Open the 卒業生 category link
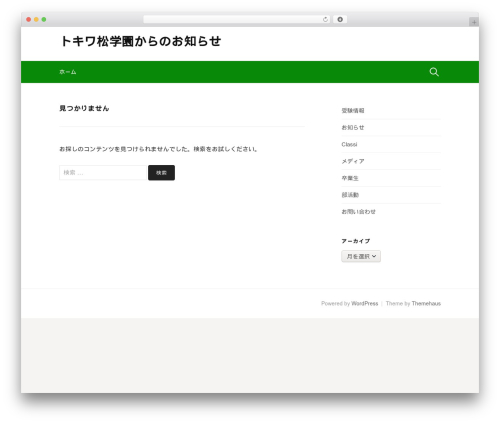Viewport: 500px width, 423px height. [350, 178]
